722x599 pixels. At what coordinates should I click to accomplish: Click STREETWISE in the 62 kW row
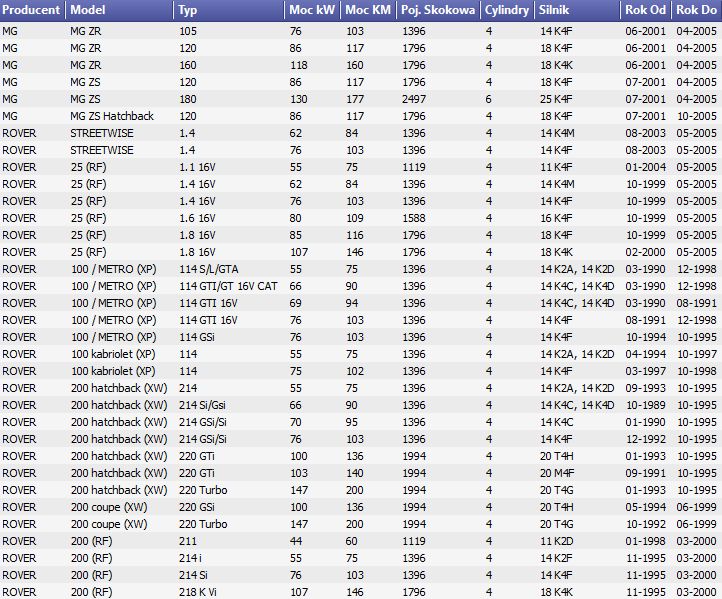[102, 133]
